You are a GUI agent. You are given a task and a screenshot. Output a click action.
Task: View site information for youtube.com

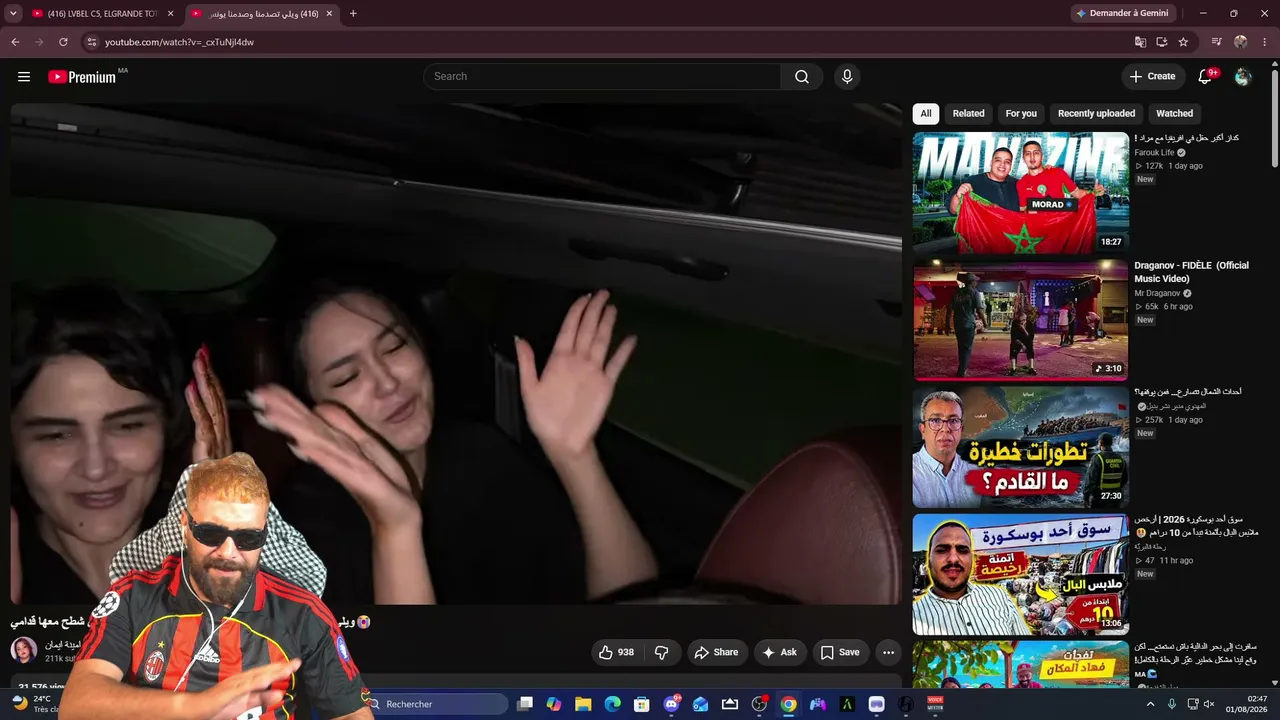pyautogui.click(x=91, y=42)
